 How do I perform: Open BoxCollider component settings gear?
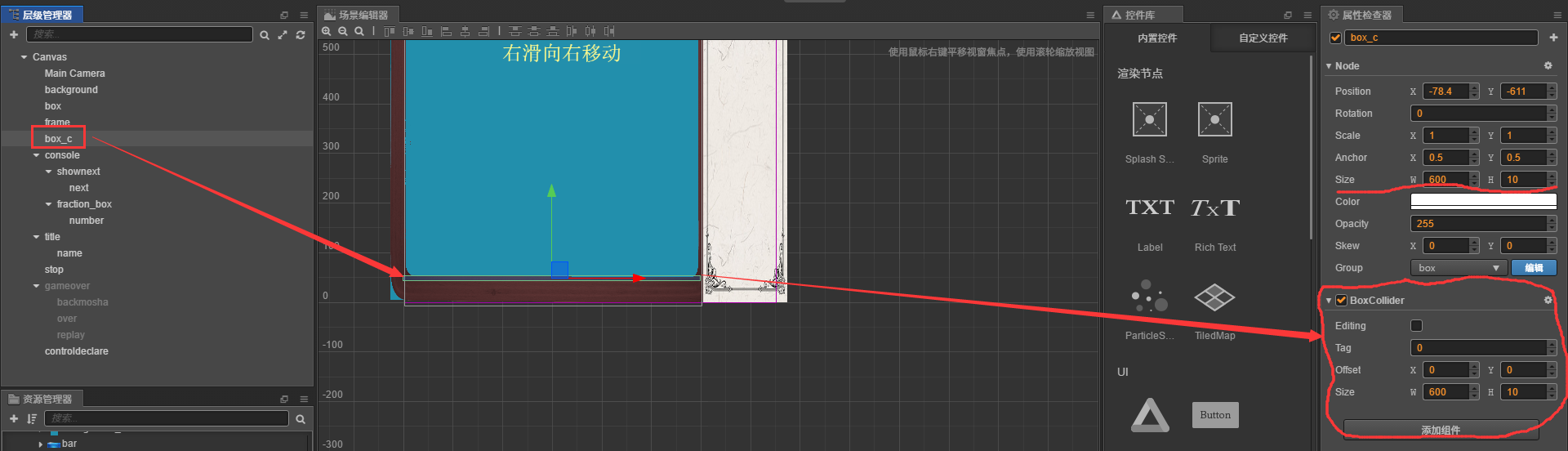click(1548, 300)
